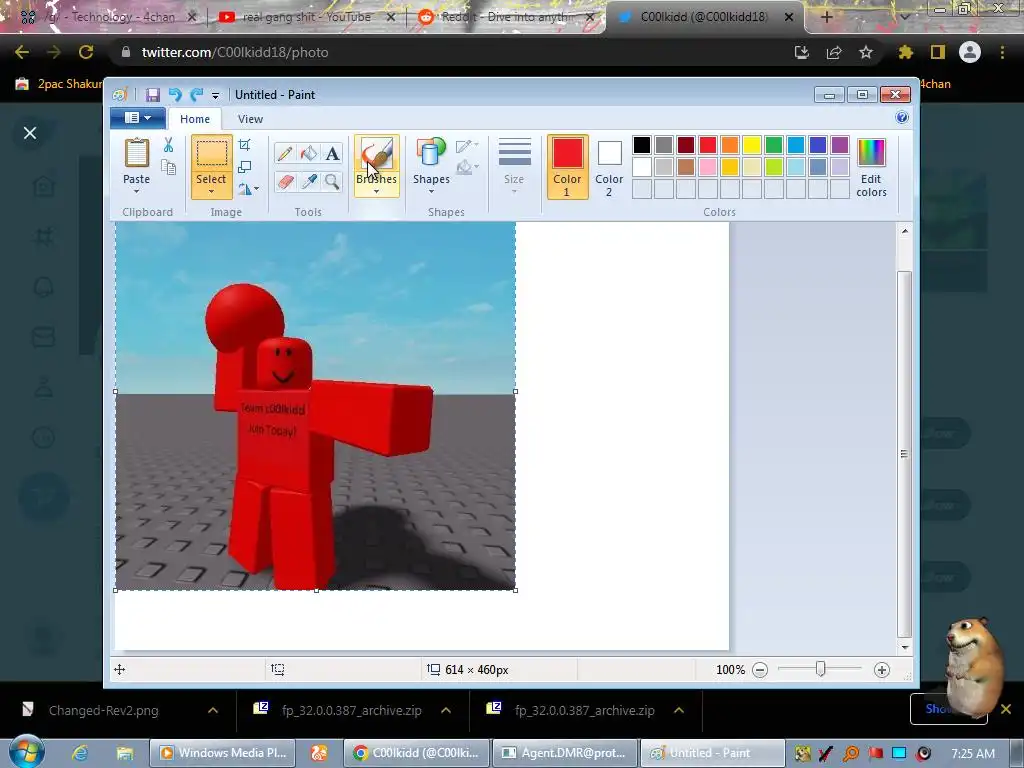Screen dimensions: 1024x768
Task: Click Chrome profile avatar icon
Action: (970, 52)
